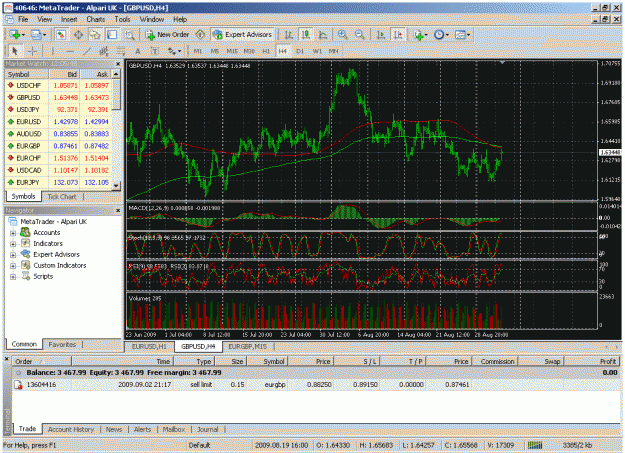Viewport: 625px width, 453px height.
Task: Switch chart to Bar chart icon
Action: 289,35
